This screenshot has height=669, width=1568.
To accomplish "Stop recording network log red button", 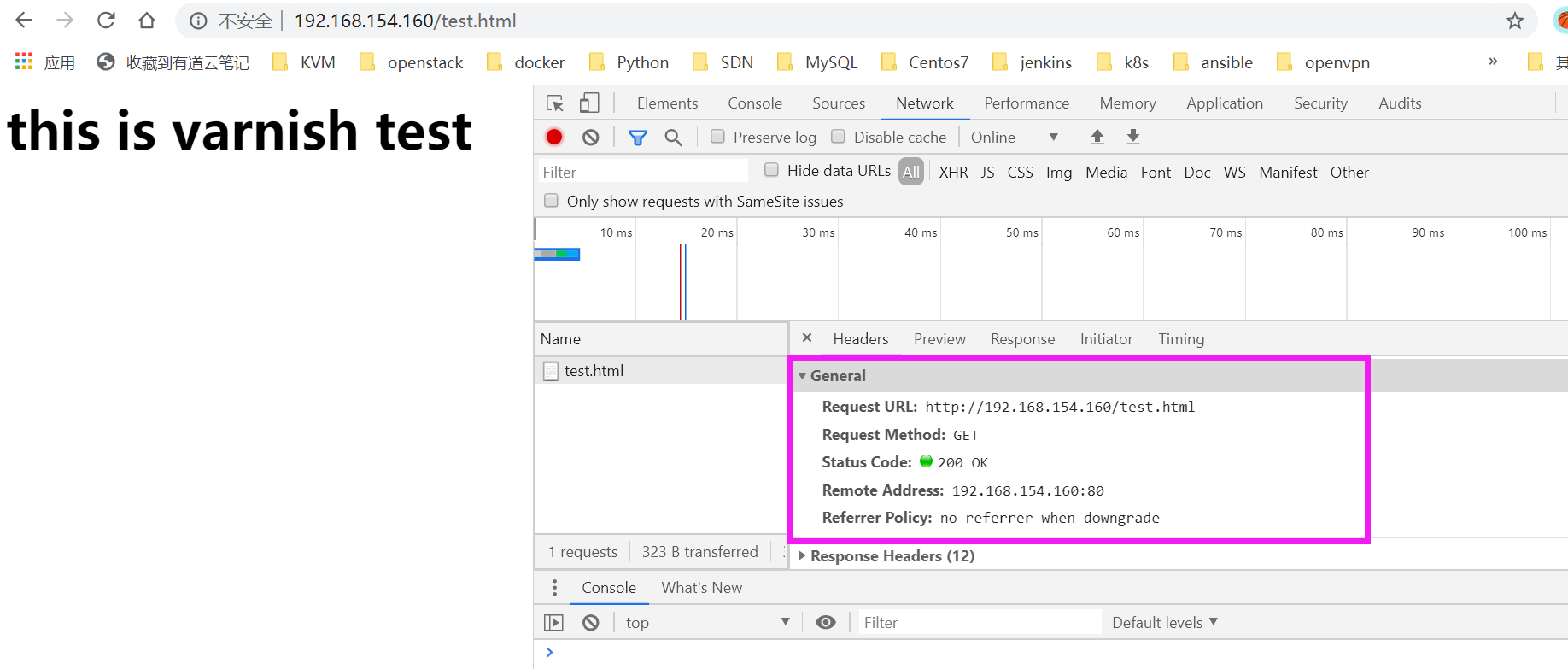I will pos(554,137).
